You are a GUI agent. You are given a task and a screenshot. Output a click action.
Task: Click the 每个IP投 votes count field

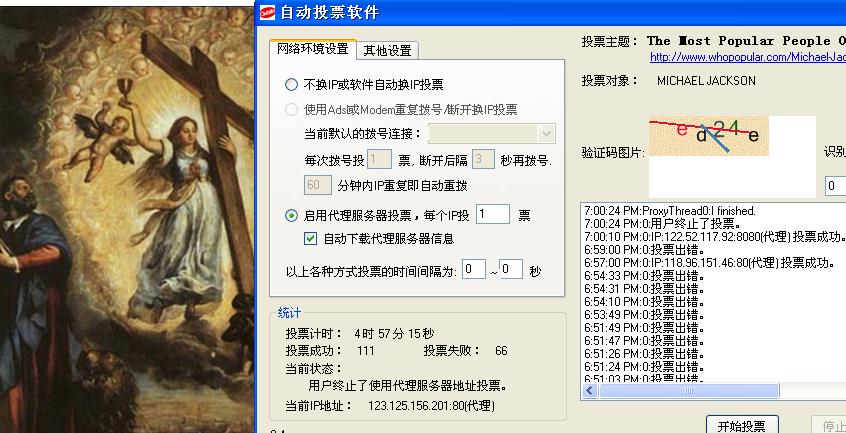tap(492, 214)
